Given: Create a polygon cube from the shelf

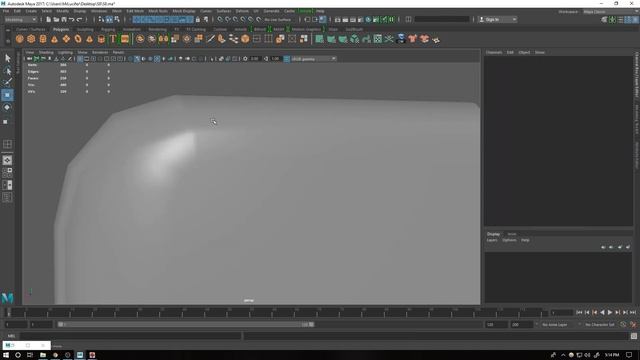Looking at the screenshot, I should 31,39.
